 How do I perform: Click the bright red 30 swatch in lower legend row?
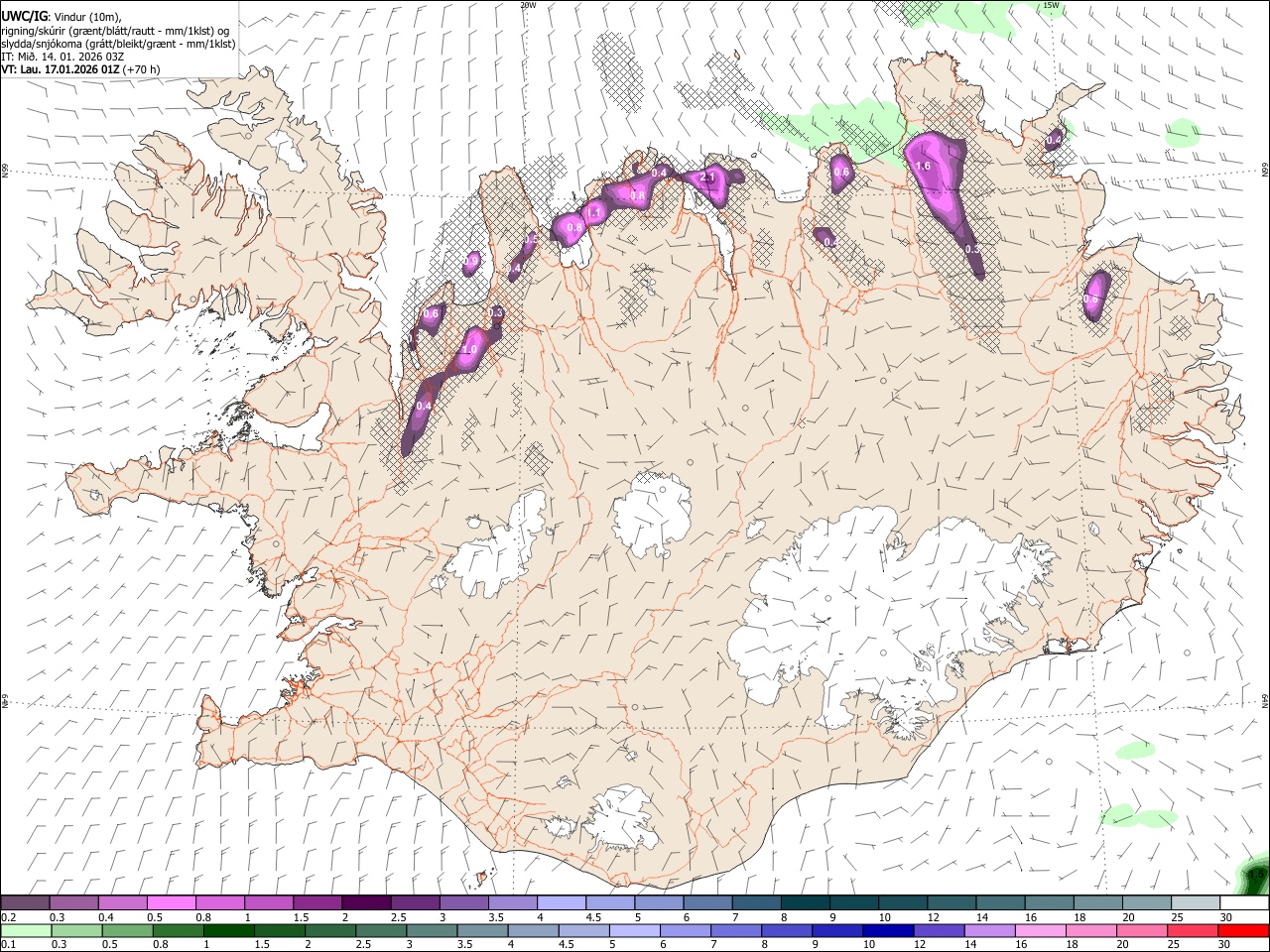point(1242,931)
